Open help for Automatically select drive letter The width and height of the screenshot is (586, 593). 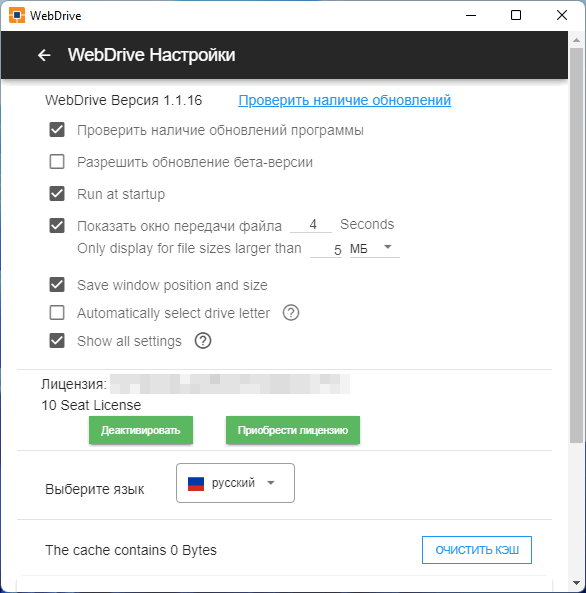[x=291, y=313]
